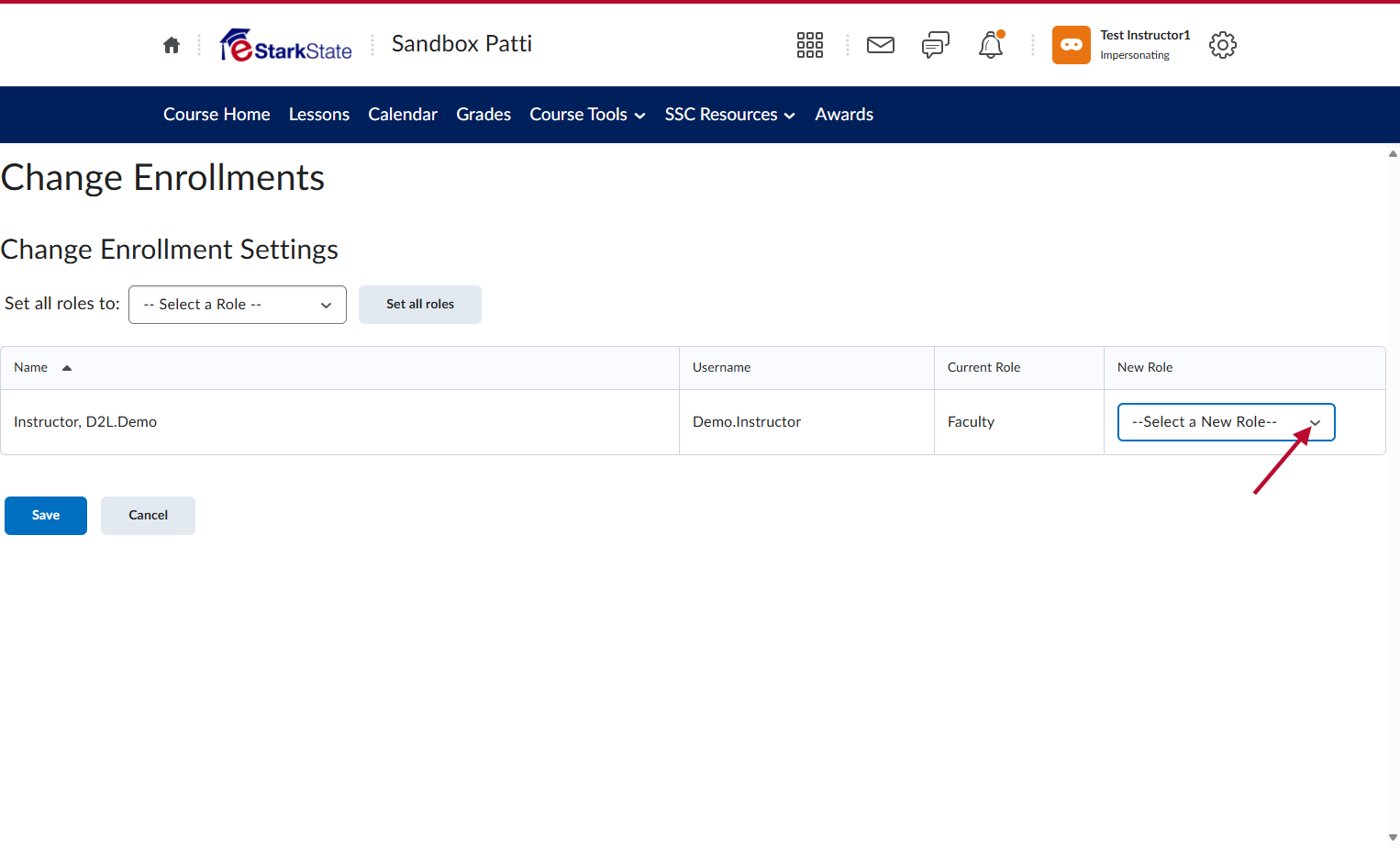Sort by the Name column arrow
The width and height of the screenshot is (1400, 848).
coord(66,368)
